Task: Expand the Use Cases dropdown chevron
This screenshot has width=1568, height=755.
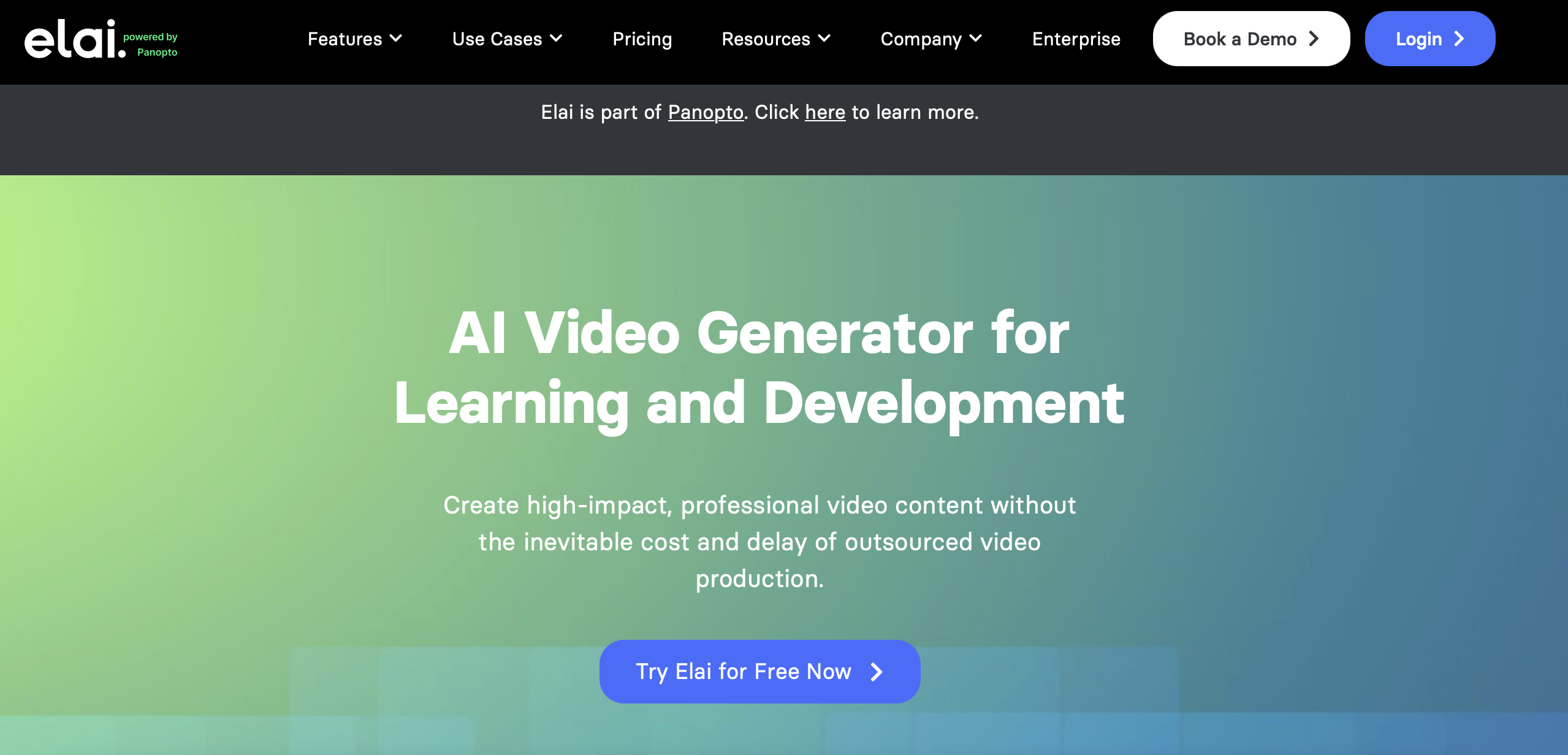Action: pos(556,39)
